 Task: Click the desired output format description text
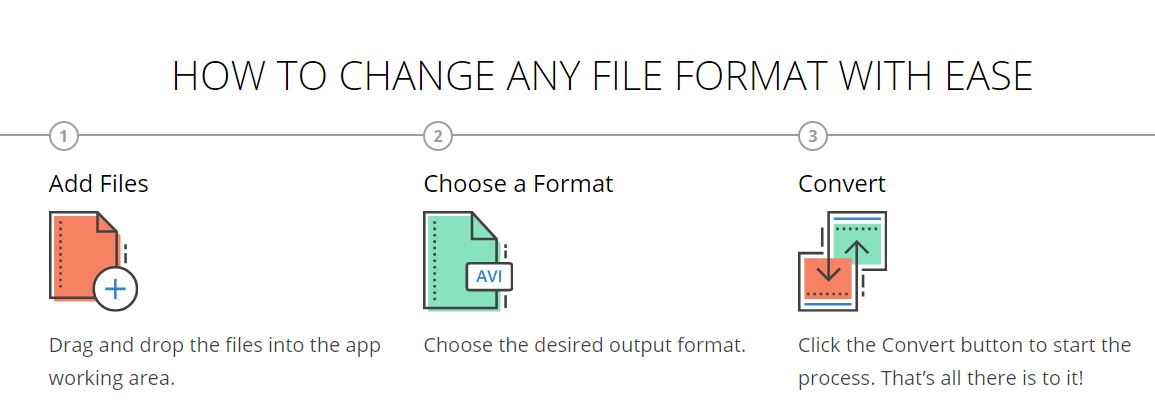(585, 345)
